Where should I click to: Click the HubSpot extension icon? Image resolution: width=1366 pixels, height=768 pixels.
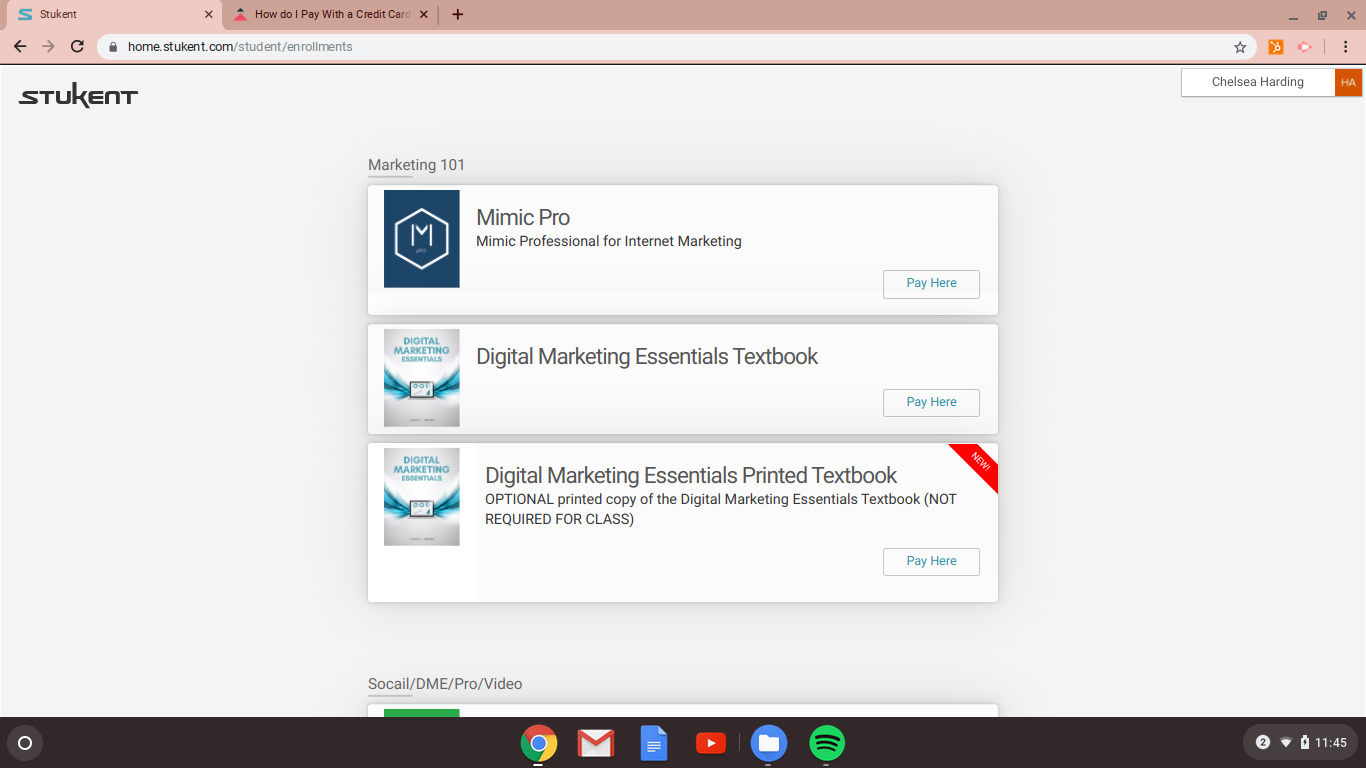[1276, 47]
